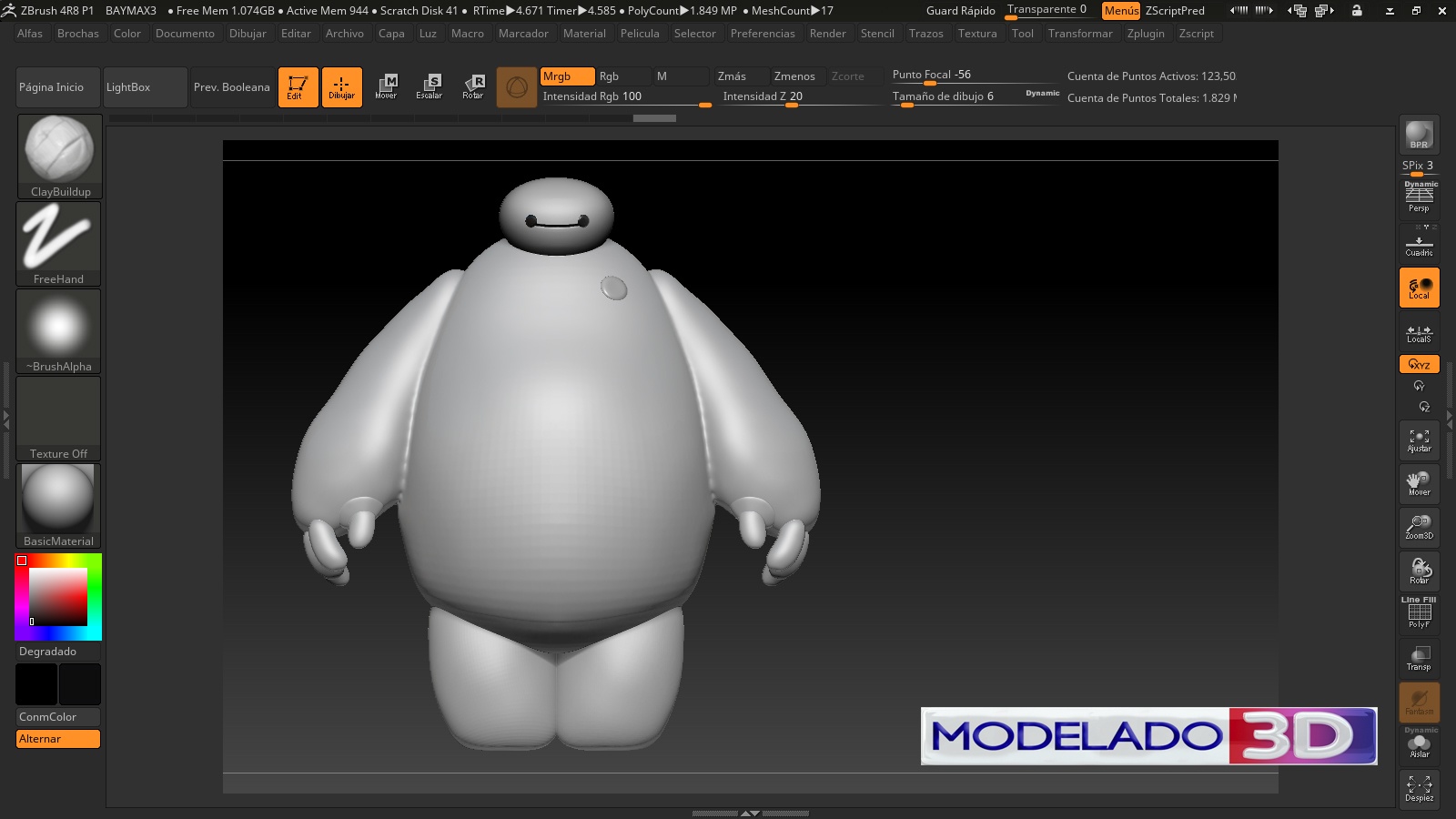This screenshot has height=819, width=1456.
Task: Click the Edit mode button
Action: pos(298,87)
